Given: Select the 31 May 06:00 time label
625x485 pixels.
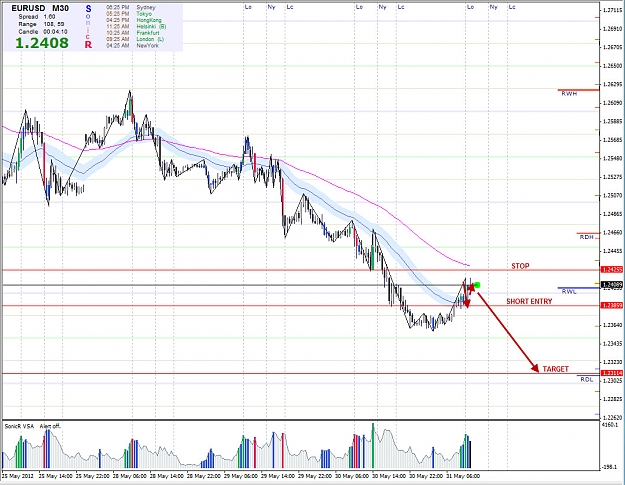Looking at the screenshot, I should tap(463, 476).
